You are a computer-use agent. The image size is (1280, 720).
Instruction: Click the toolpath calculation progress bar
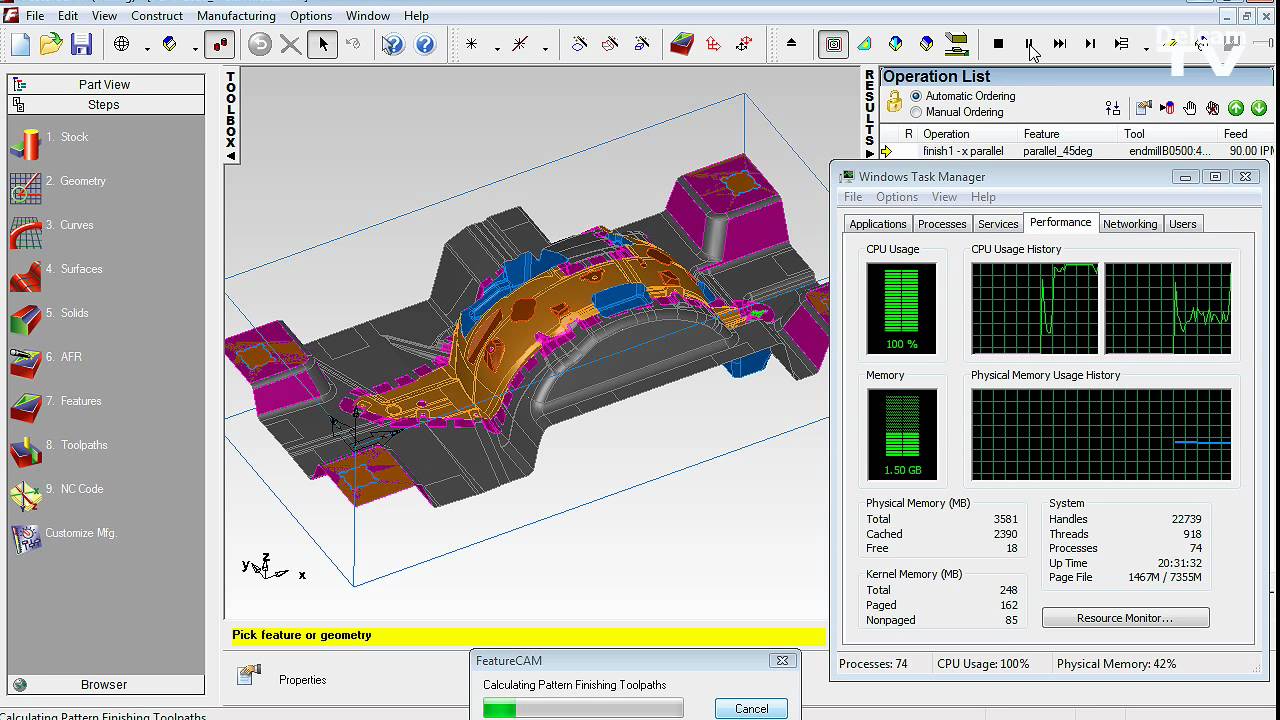click(583, 709)
